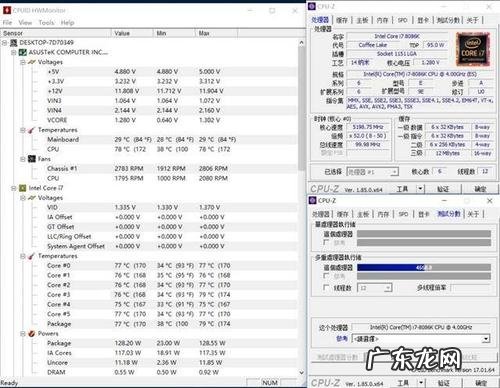Click the HWMonitor app icon in title bar
The height and width of the screenshot is (388, 500).
click(7, 10)
